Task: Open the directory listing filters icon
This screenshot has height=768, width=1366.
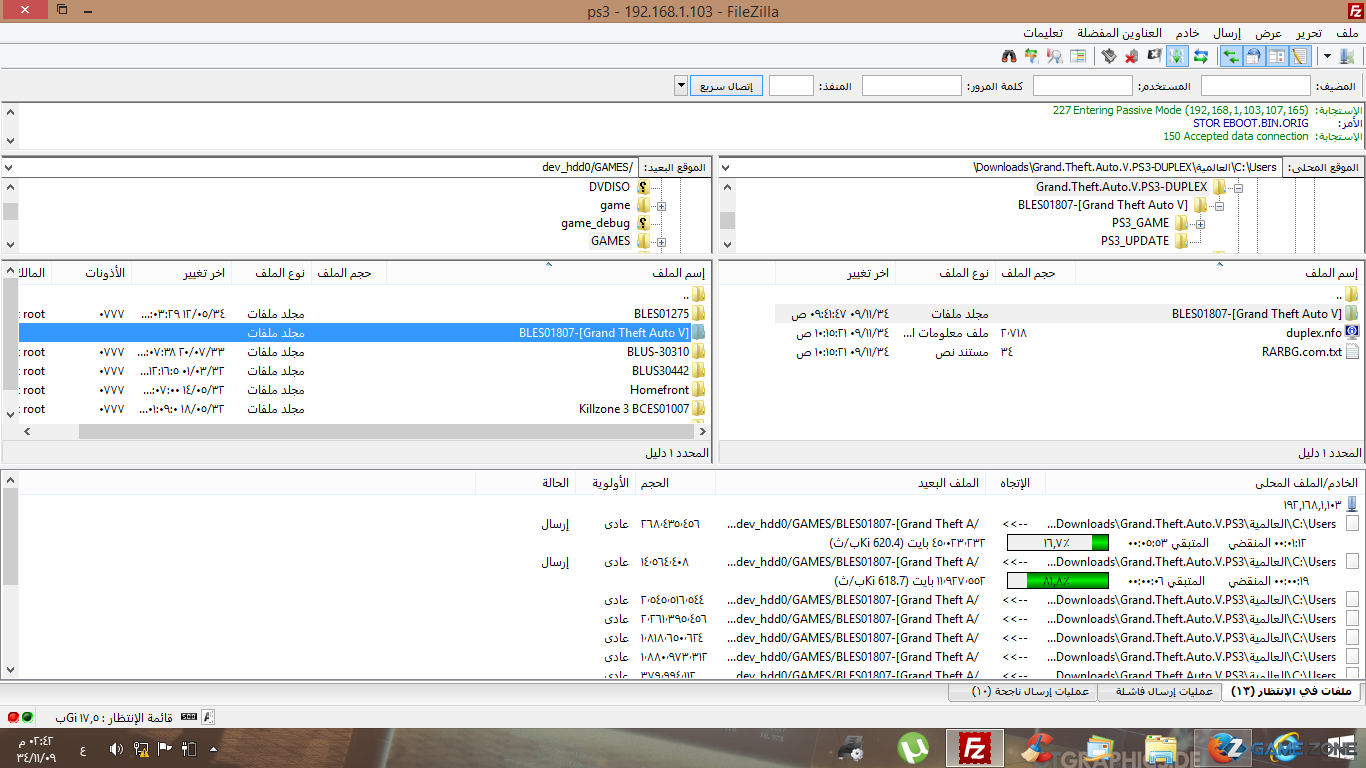Action: point(1079,57)
